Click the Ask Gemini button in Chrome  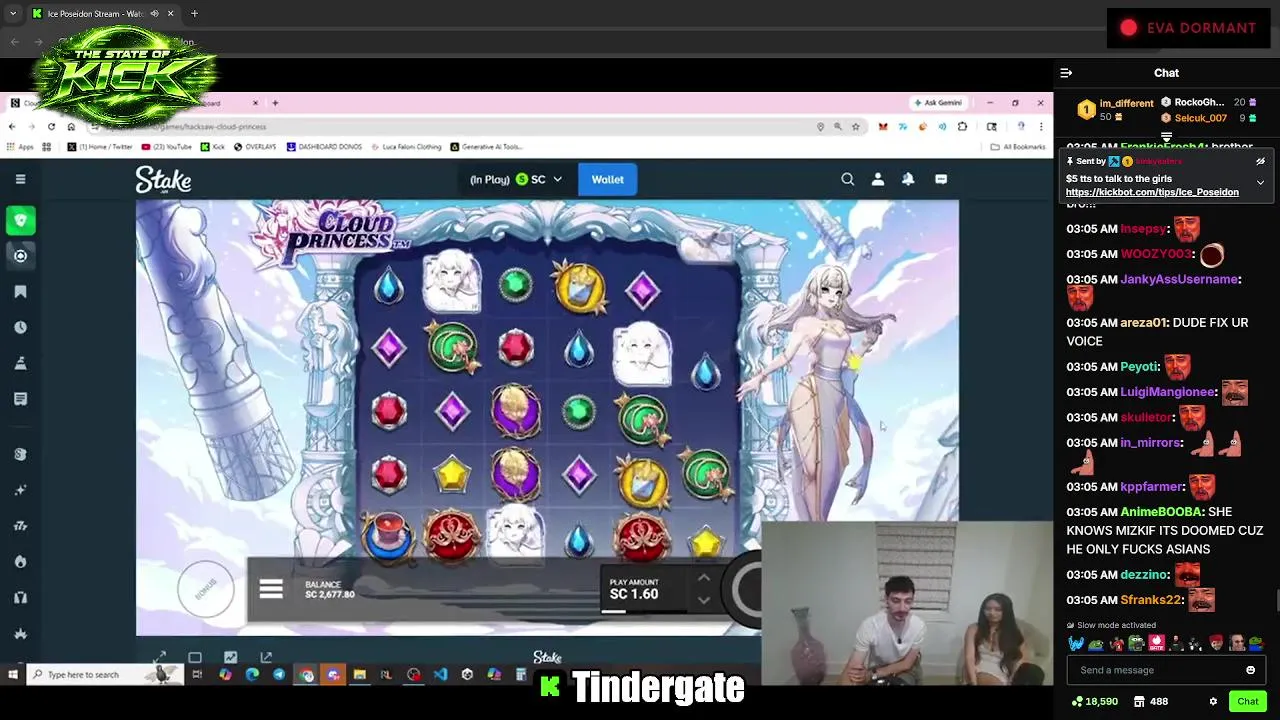pyautogui.click(x=938, y=102)
